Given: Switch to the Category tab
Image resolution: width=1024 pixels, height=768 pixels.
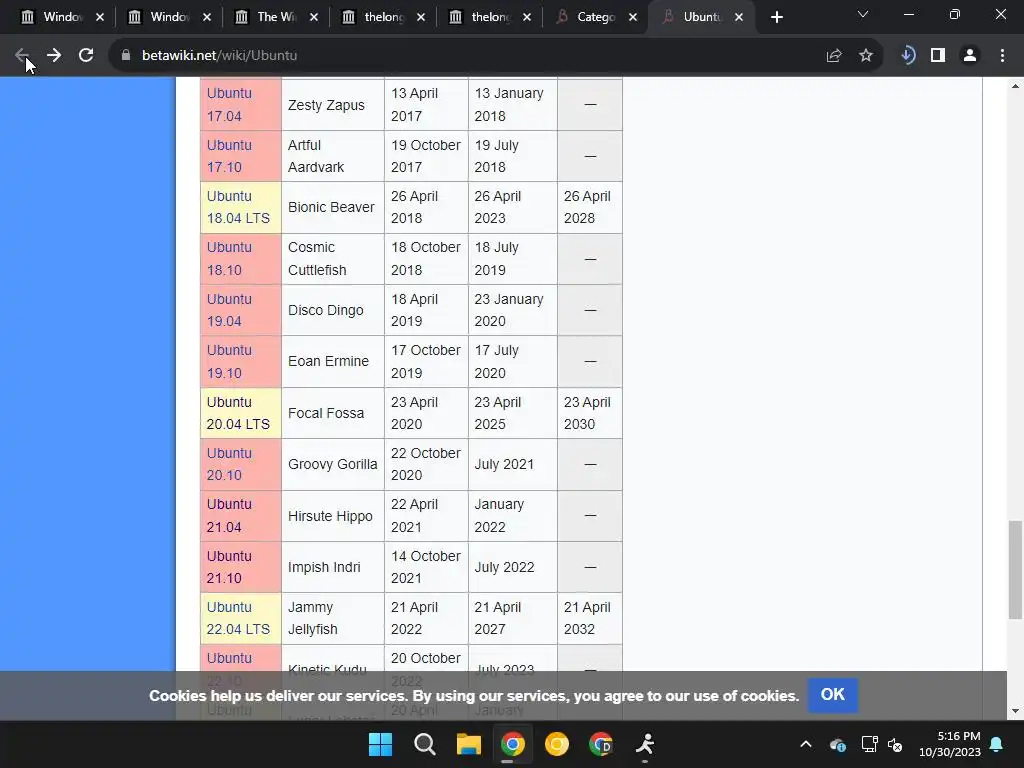Looking at the screenshot, I should point(596,17).
